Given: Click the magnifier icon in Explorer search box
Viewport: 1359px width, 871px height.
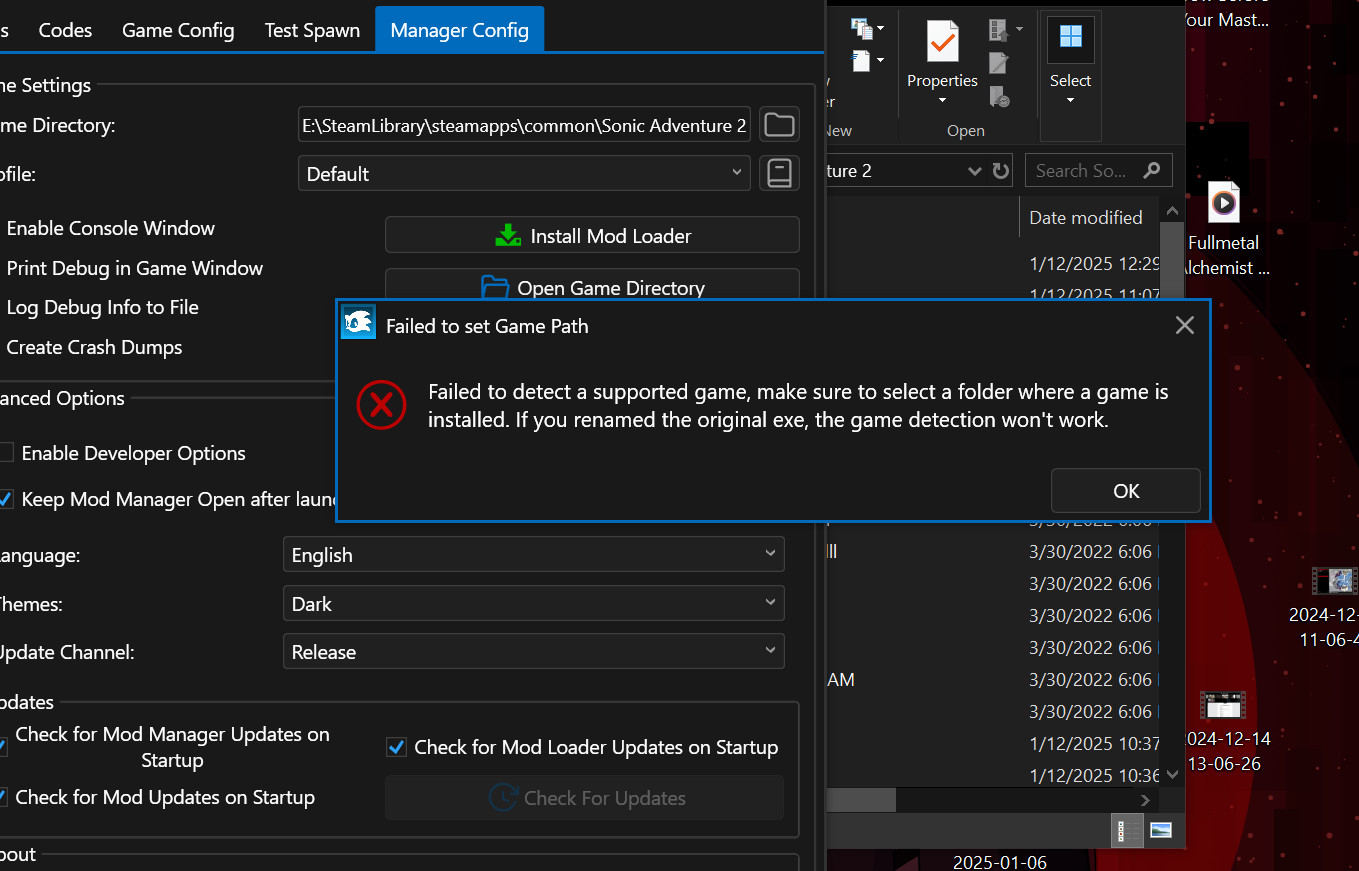Looking at the screenshot, I should tap(1152, 170).
